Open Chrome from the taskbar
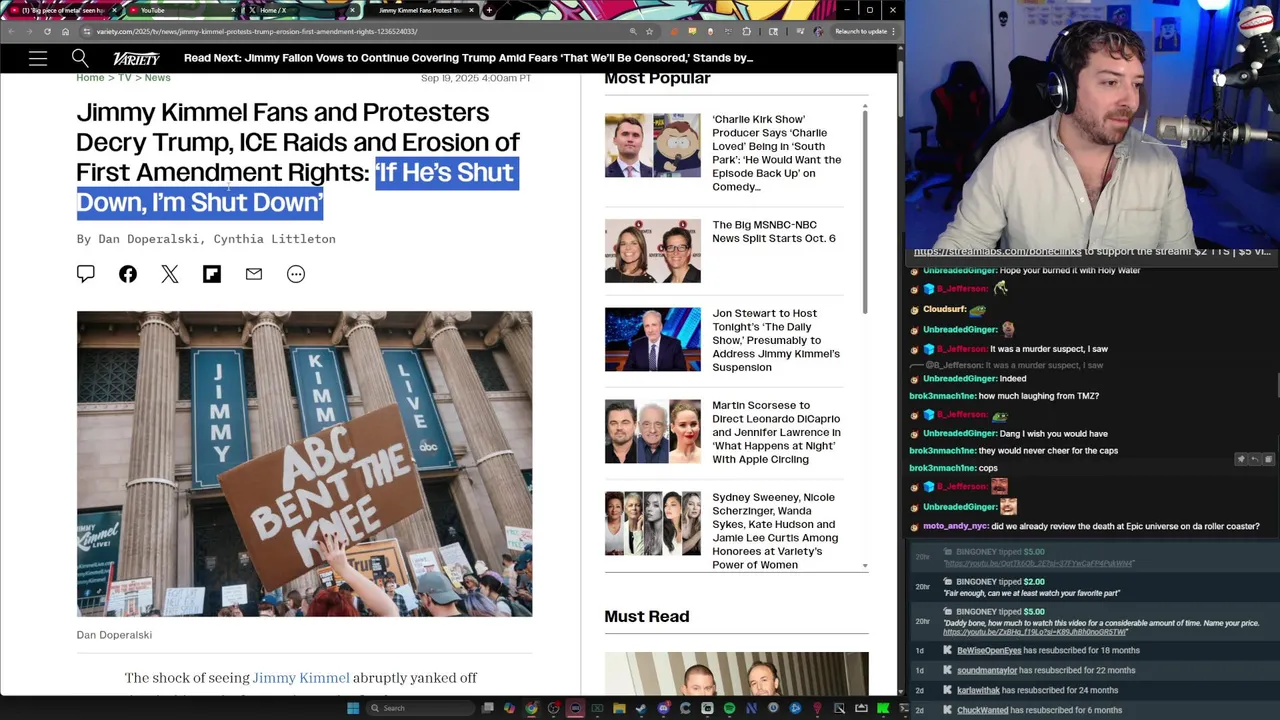1280x720 pixels. pos(531,708)
